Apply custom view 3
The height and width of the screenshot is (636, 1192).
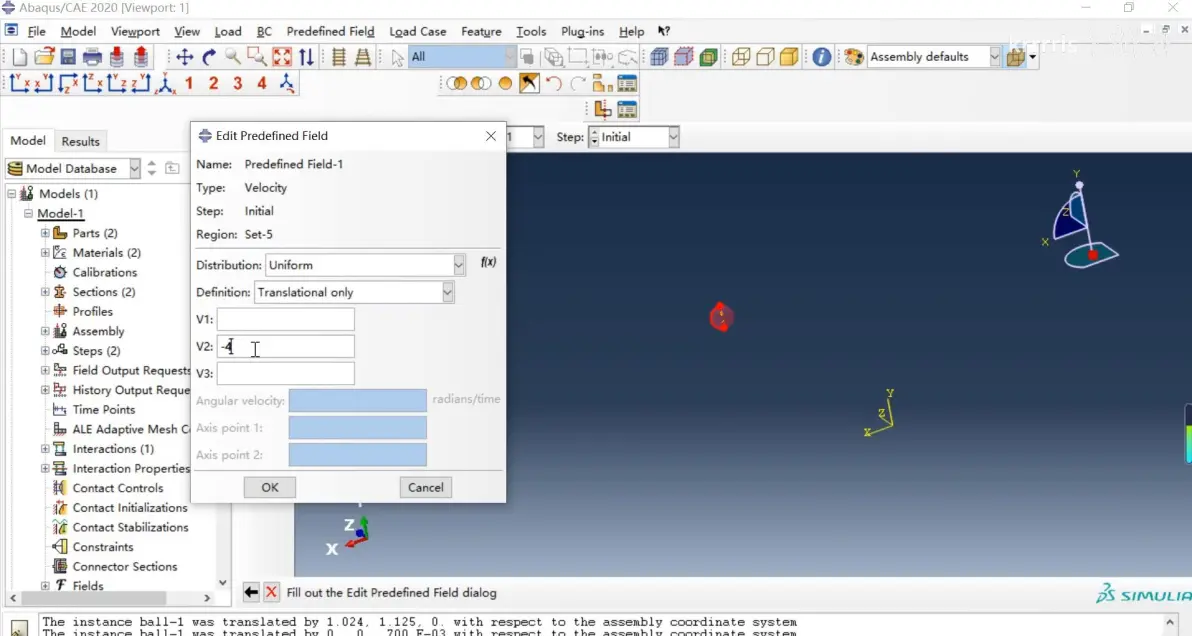click(x=238, y=84)
